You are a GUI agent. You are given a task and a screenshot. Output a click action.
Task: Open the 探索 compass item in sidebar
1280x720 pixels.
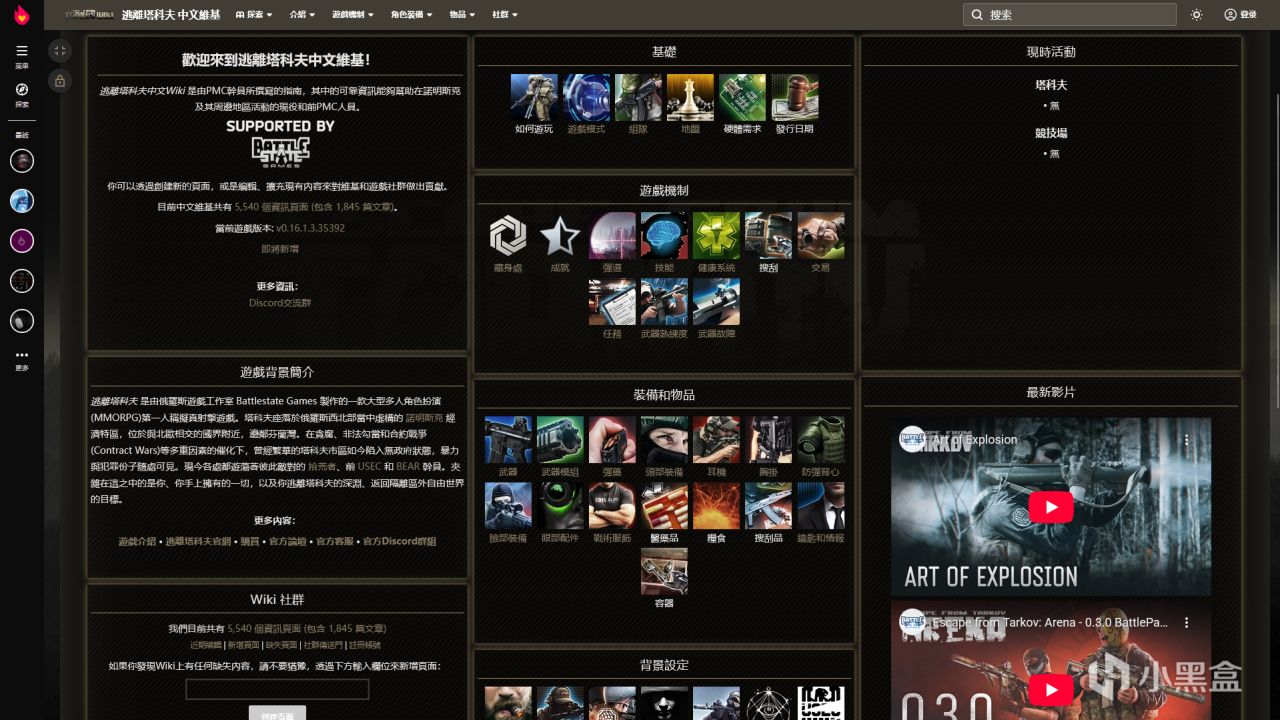tap(22, 95)
